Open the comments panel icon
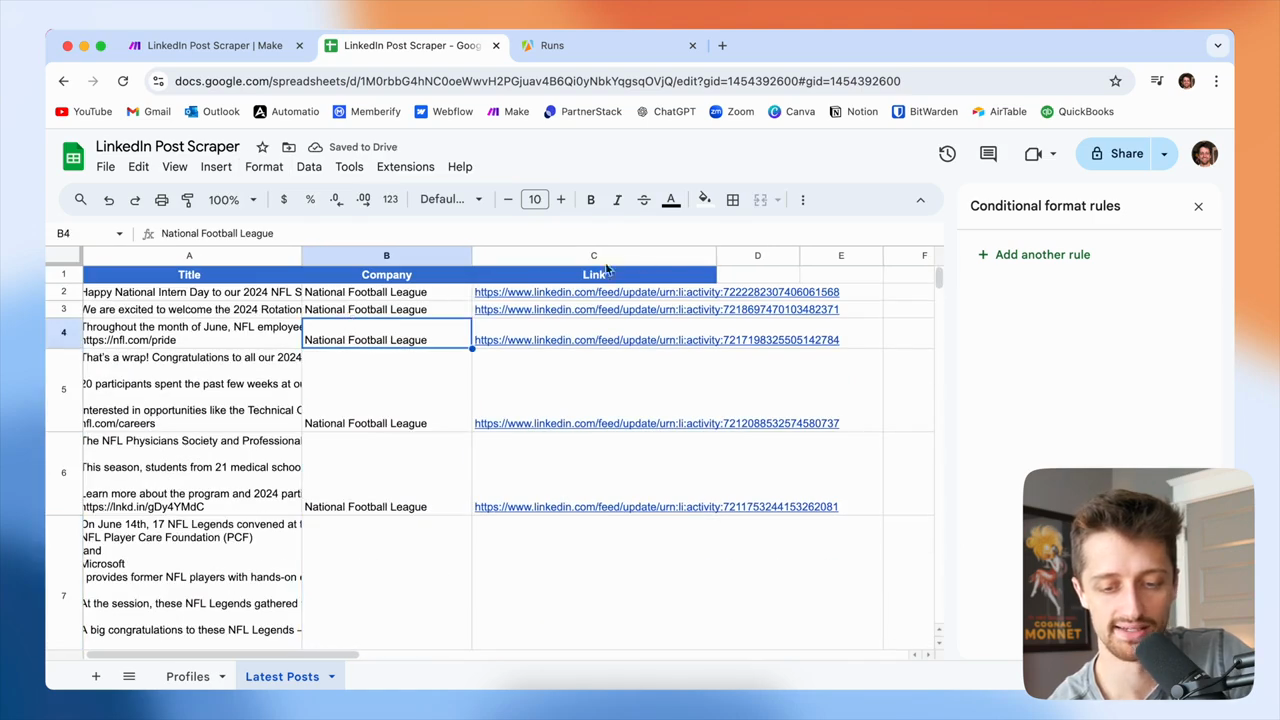Viewport: 1280px width, 720px height. point(988,154)
